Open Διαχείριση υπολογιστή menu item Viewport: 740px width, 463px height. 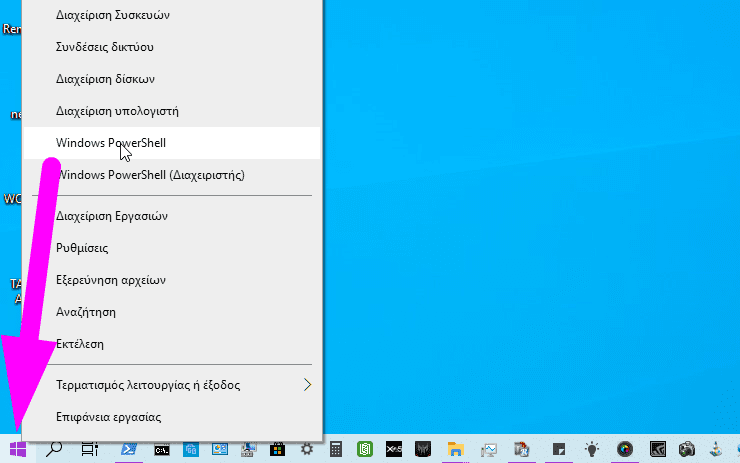click(172, 111)
